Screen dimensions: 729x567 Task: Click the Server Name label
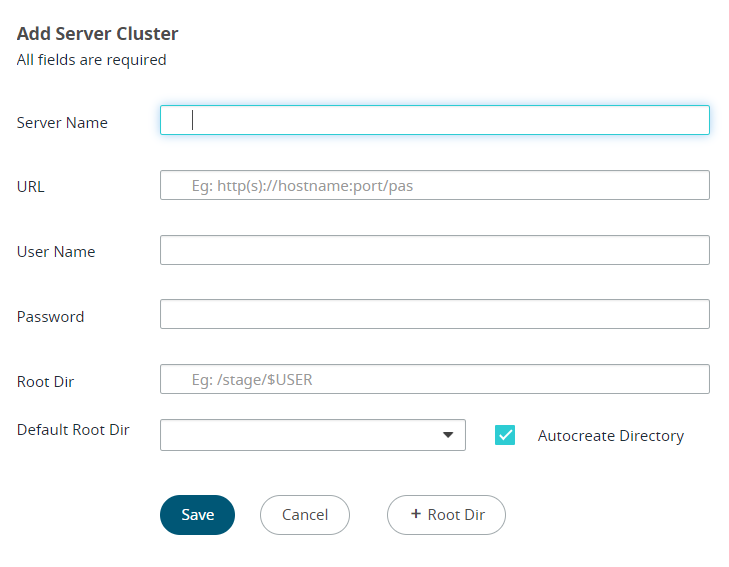tap(62, 123)
